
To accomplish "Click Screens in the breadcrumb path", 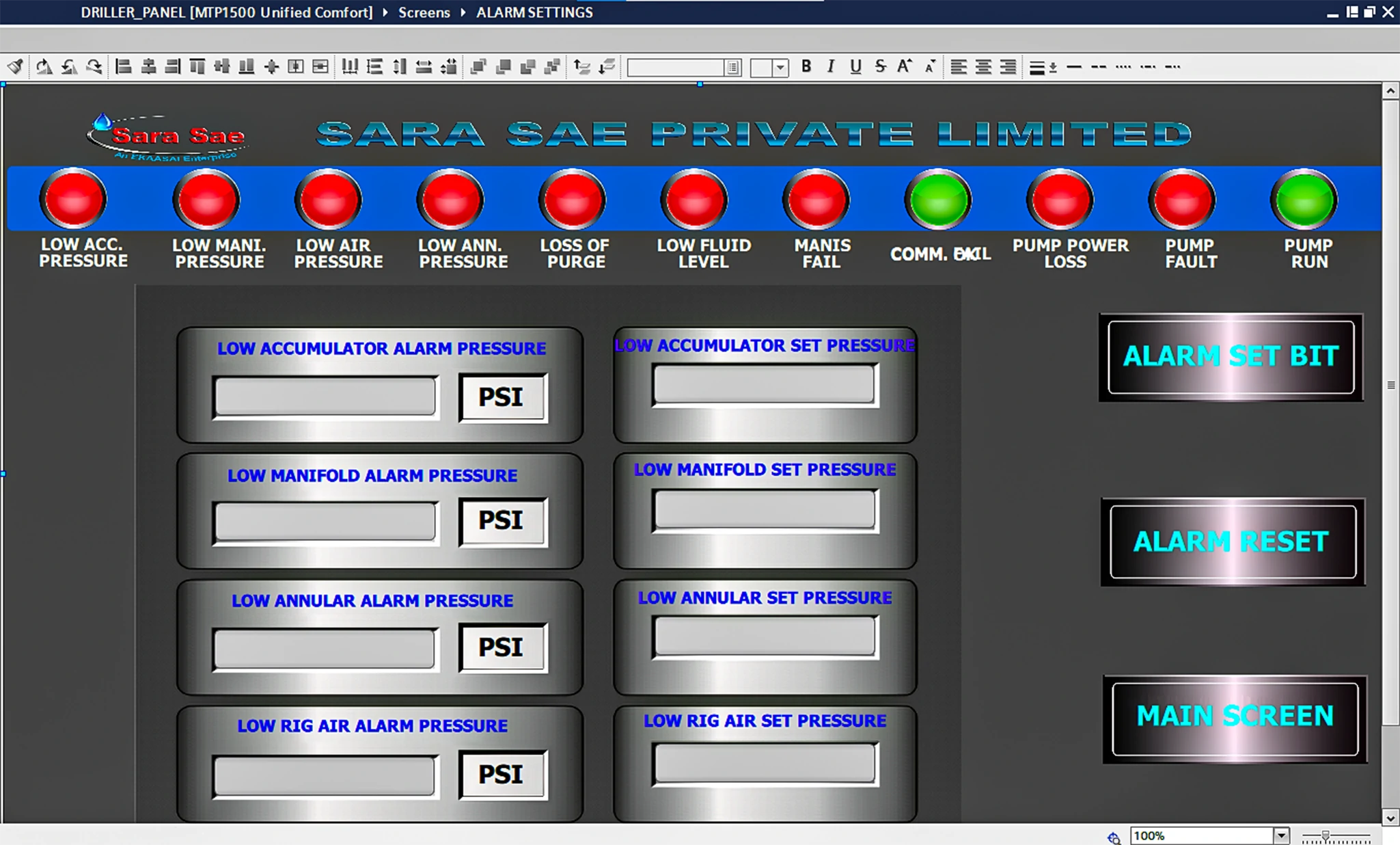I will click(x=424, y=12).
